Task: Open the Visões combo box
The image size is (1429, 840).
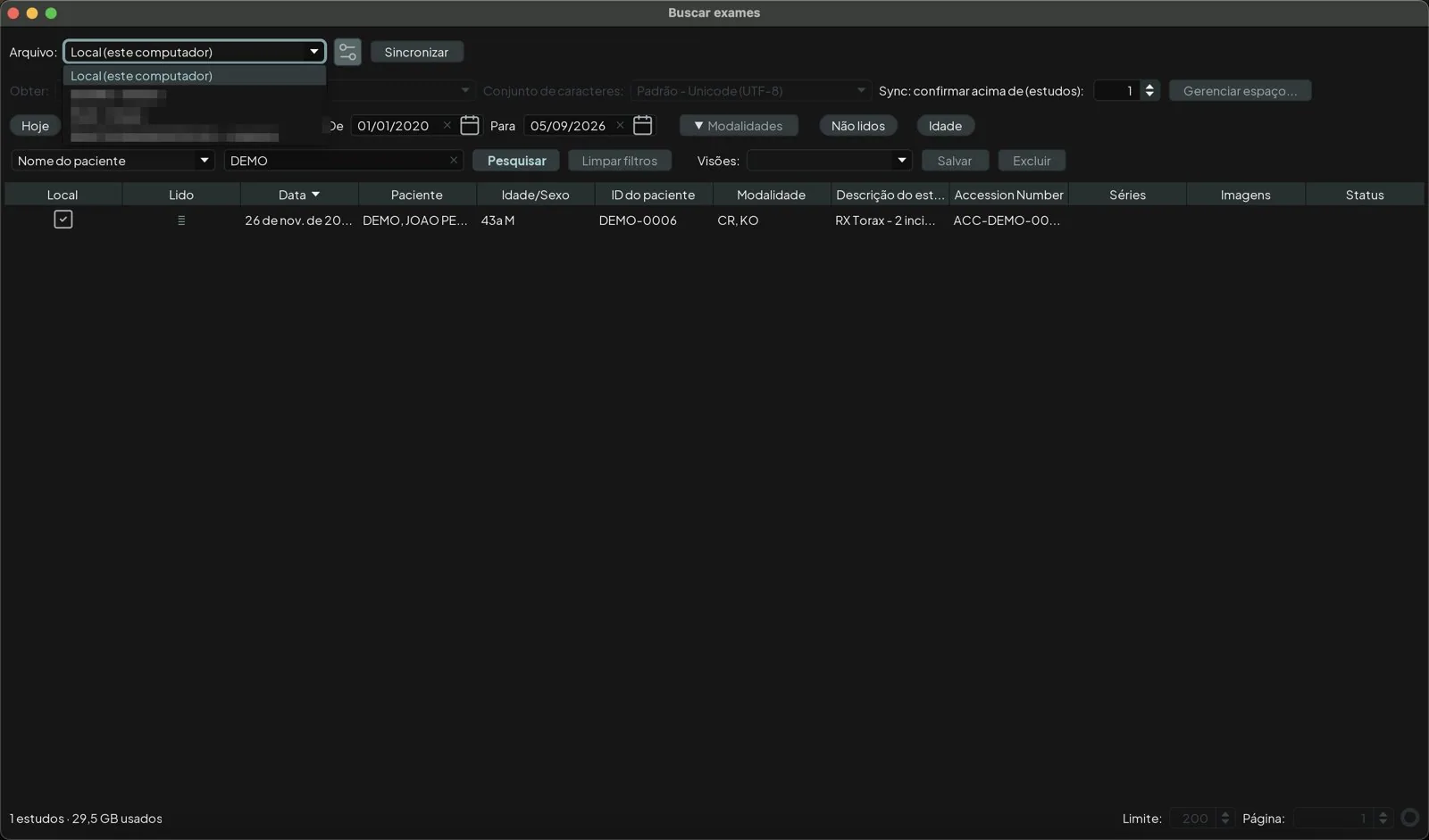Action: click(829, 161)
